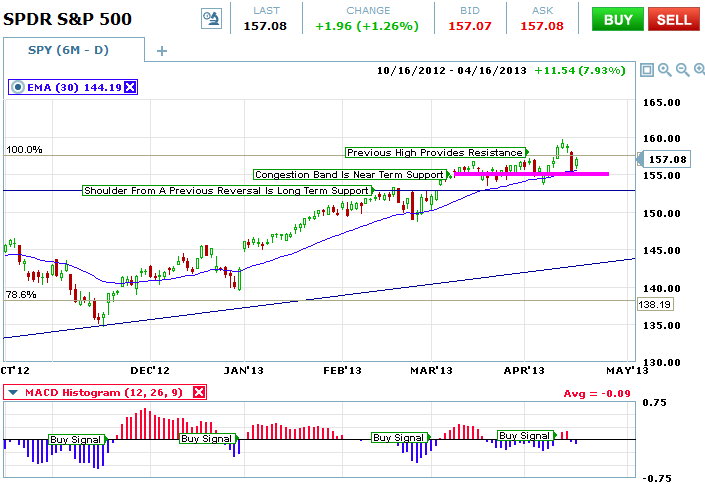Select 'Congestion Band Is Near Term Support' annotation

pyautogui.click(x=350, y=175)
